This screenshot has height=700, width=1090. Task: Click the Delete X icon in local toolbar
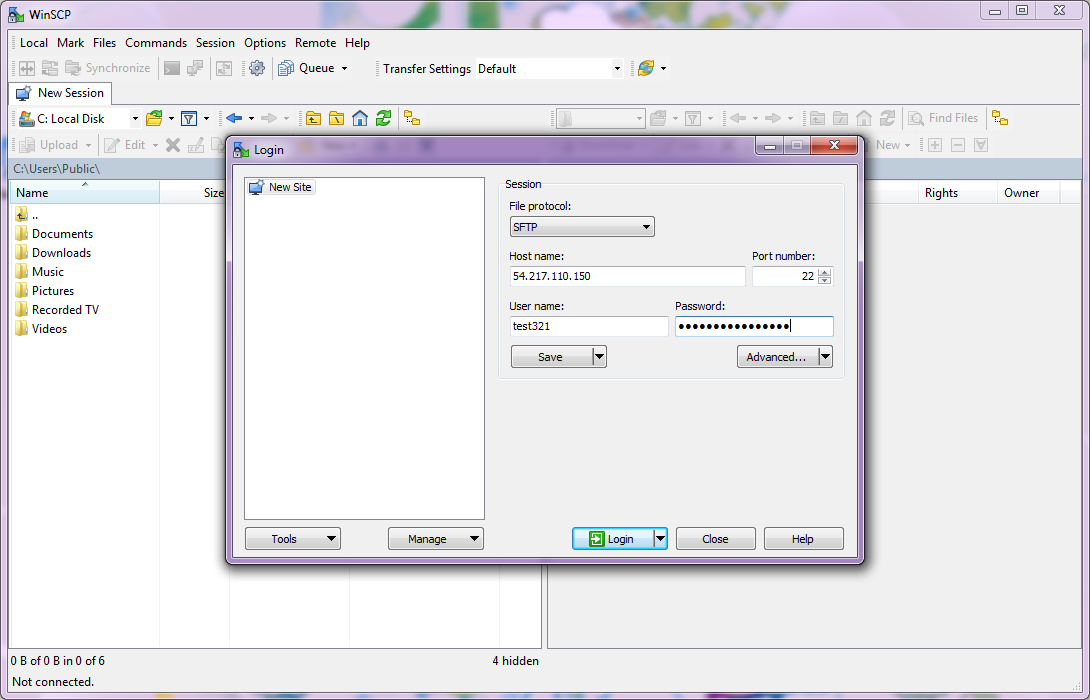[x=173, y=145]
